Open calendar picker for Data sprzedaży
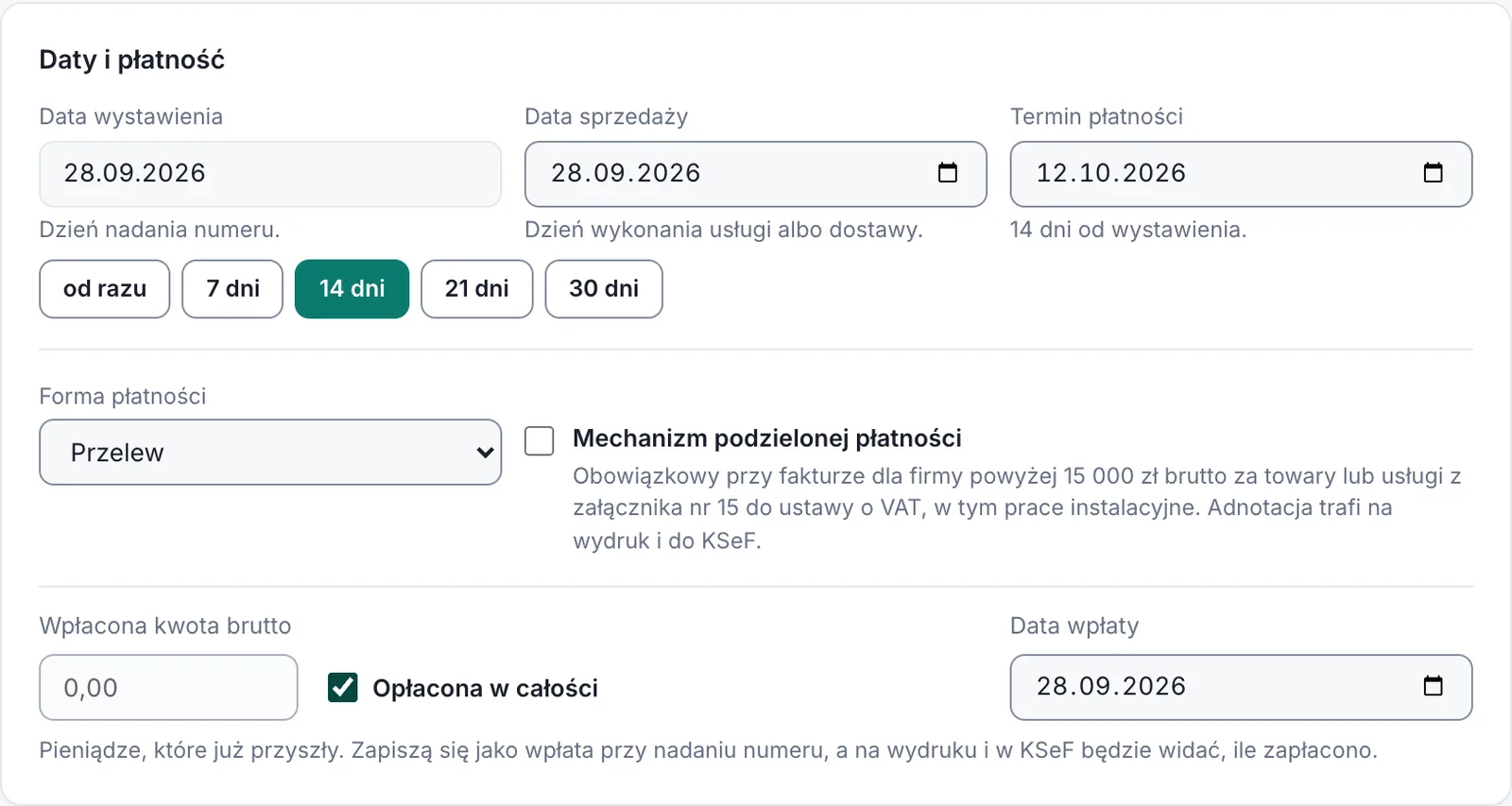The height and width of the screenshot is (806, 1512). 947,173
